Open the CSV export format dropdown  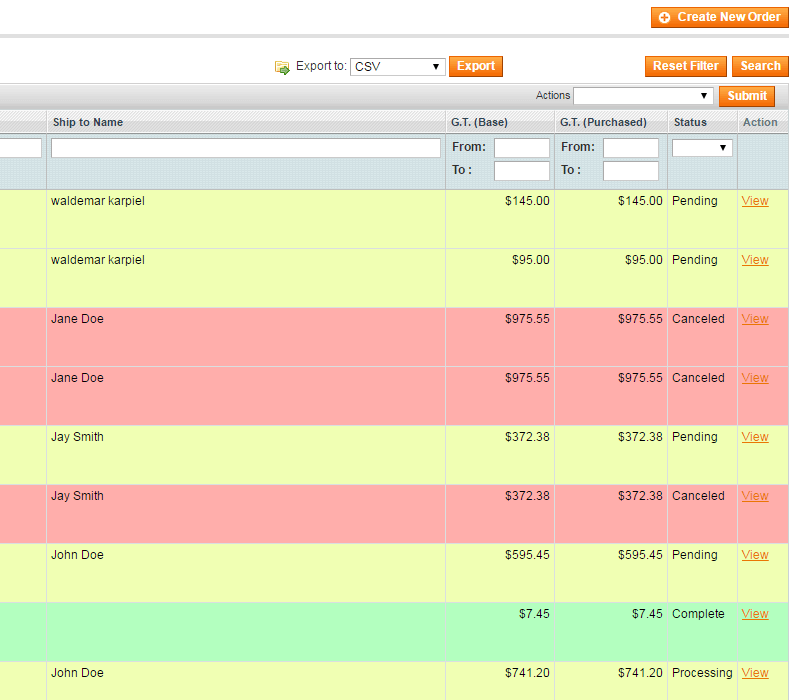397,67
